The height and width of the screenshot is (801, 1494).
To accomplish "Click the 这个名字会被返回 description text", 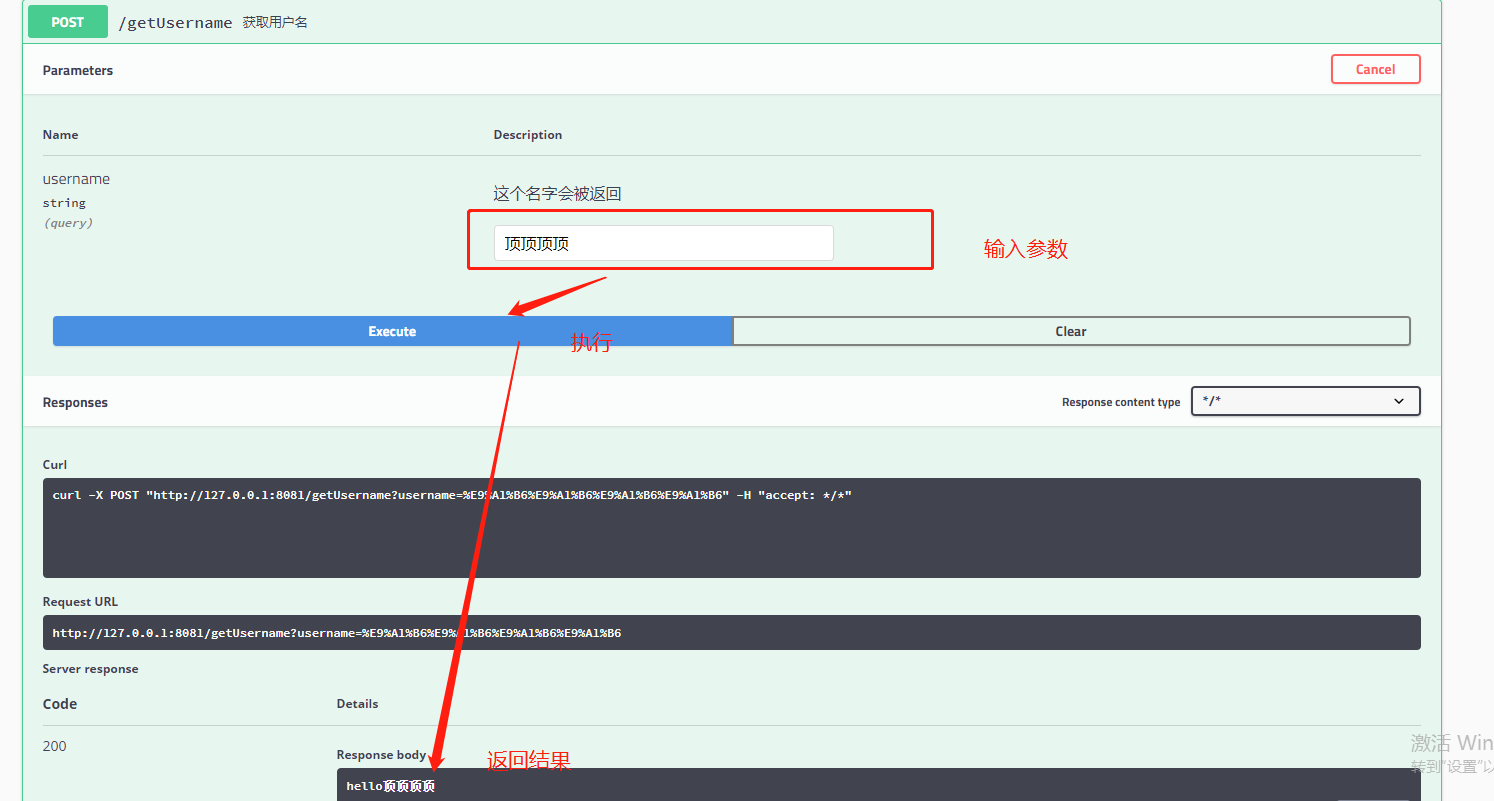I will (557, 194).
